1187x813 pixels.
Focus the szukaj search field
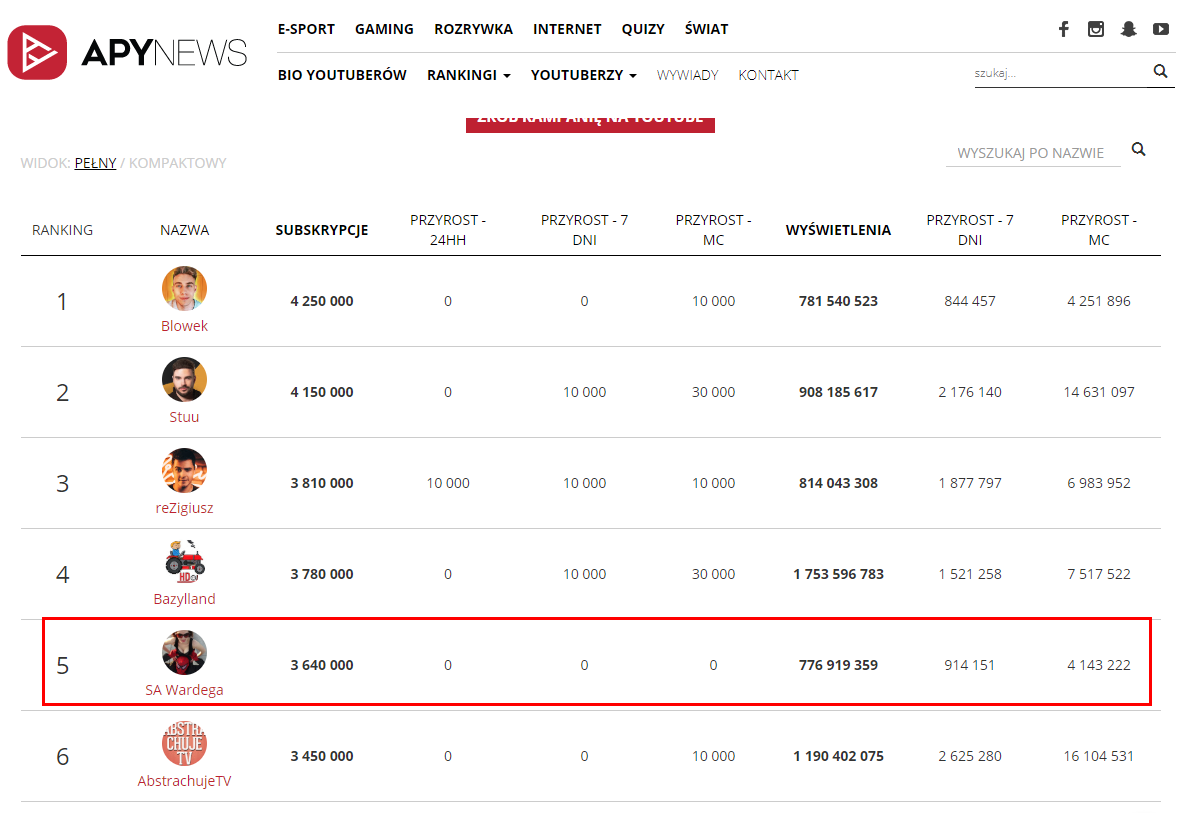[1060, 73]
